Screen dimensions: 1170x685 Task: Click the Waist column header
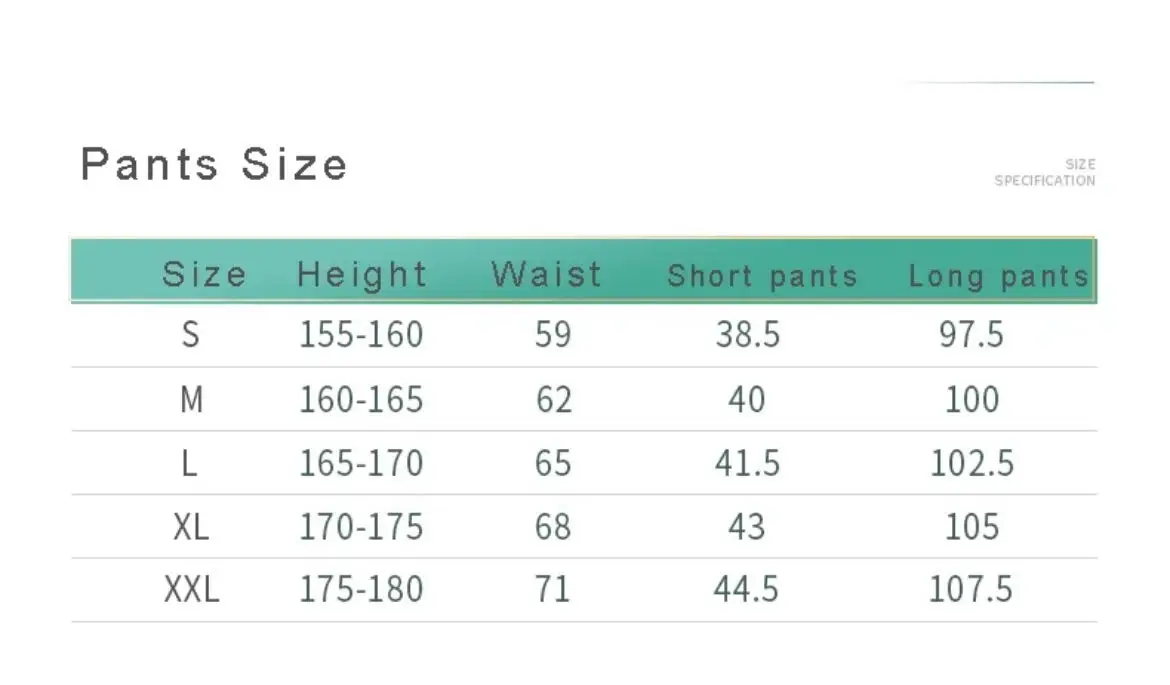coord(546,274)
